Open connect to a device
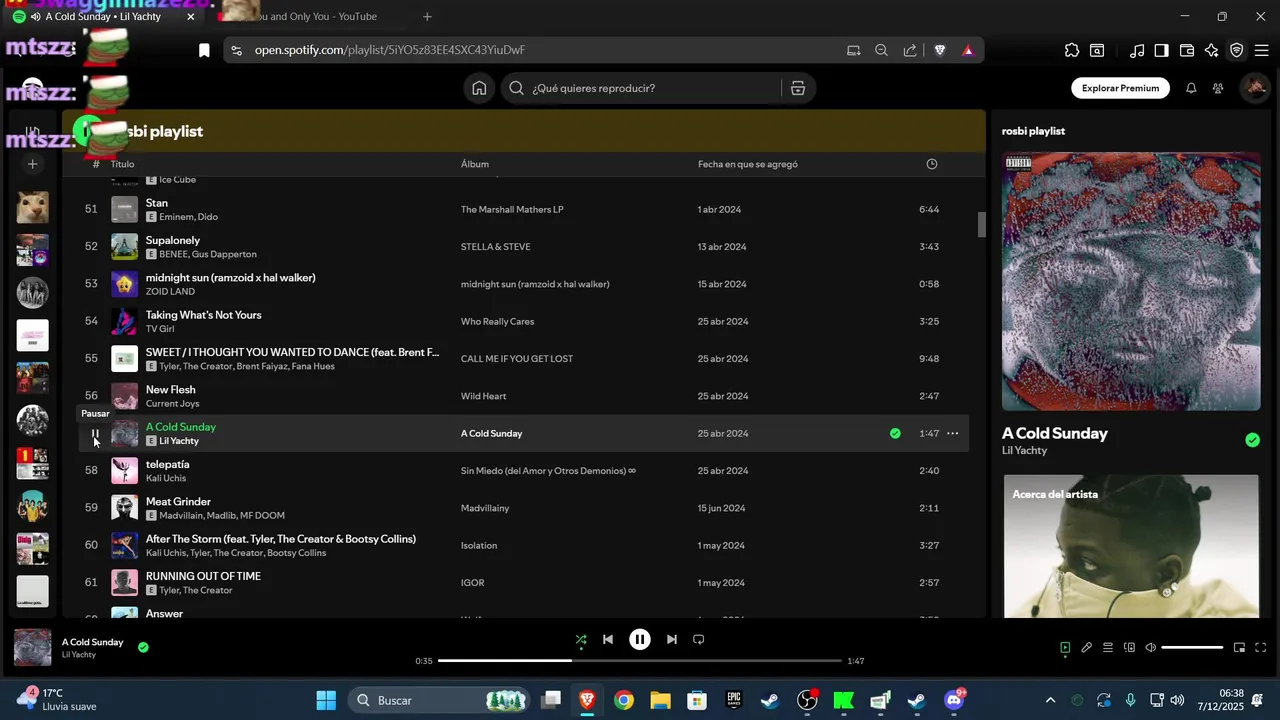The image size is (1280, 720). pyautogui.click(x=1130, y=647)
